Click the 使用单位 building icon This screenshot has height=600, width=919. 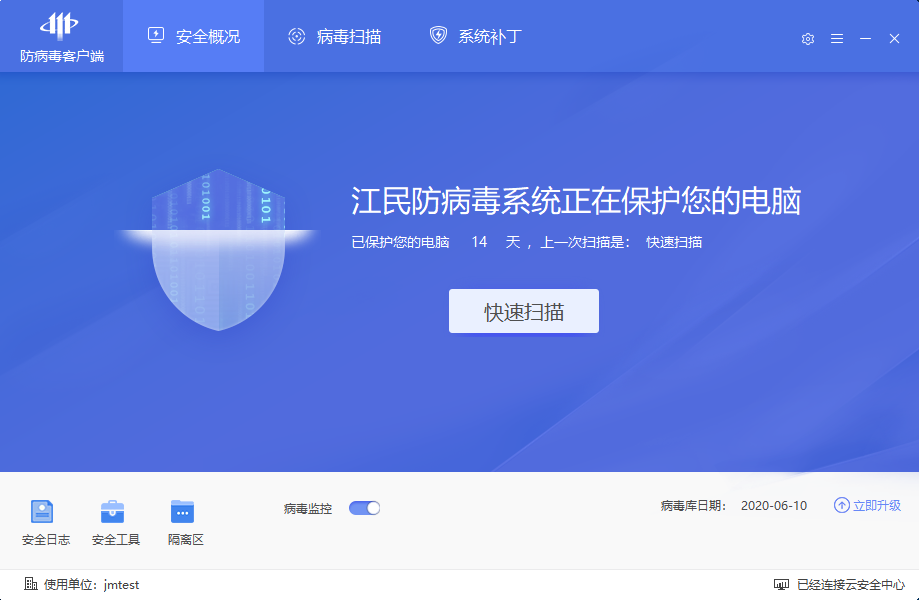(x=31, y=584)
